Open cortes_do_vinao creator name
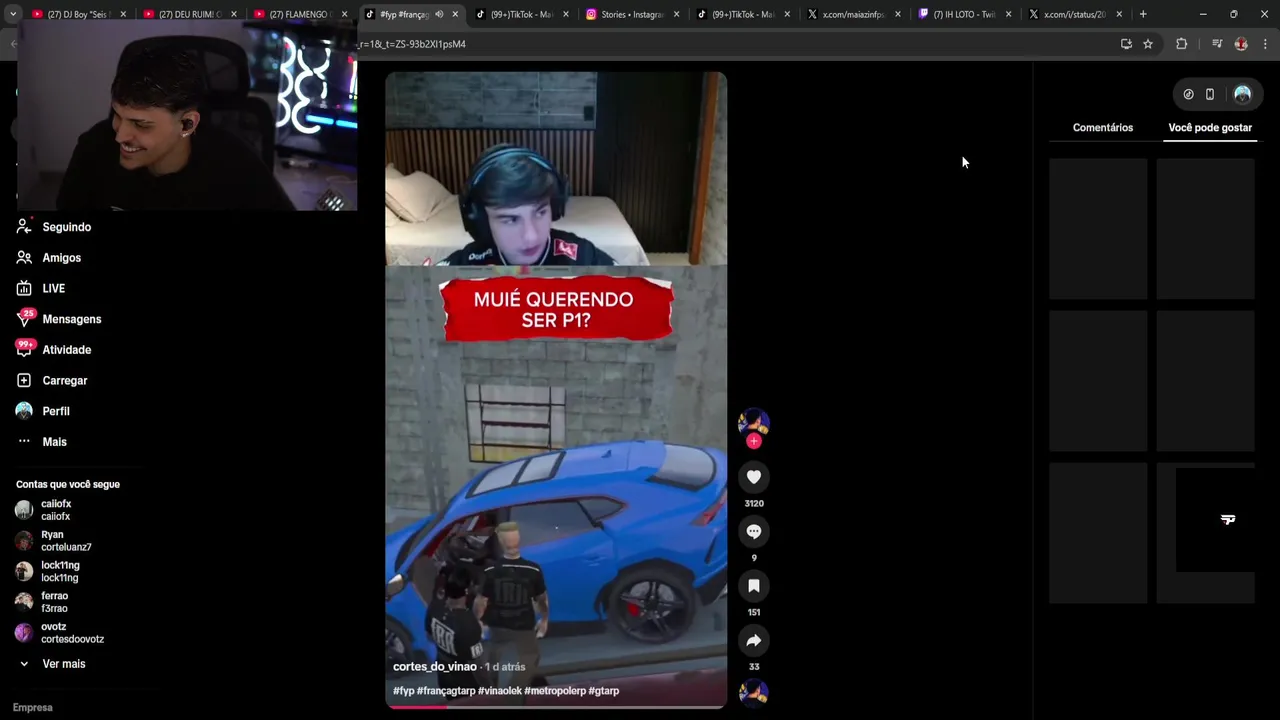This screenshot has width=1280, height=720. (x=435, y=667)
